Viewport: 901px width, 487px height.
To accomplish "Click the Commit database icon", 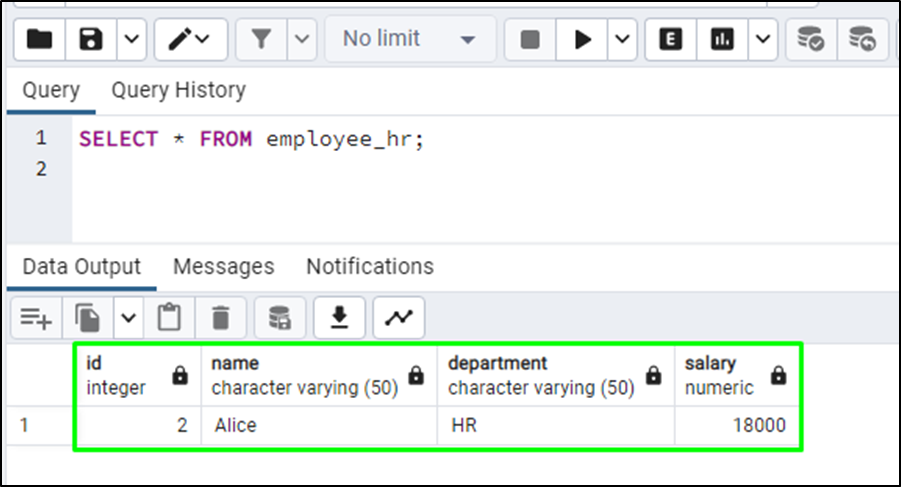I will coord(811,39).
